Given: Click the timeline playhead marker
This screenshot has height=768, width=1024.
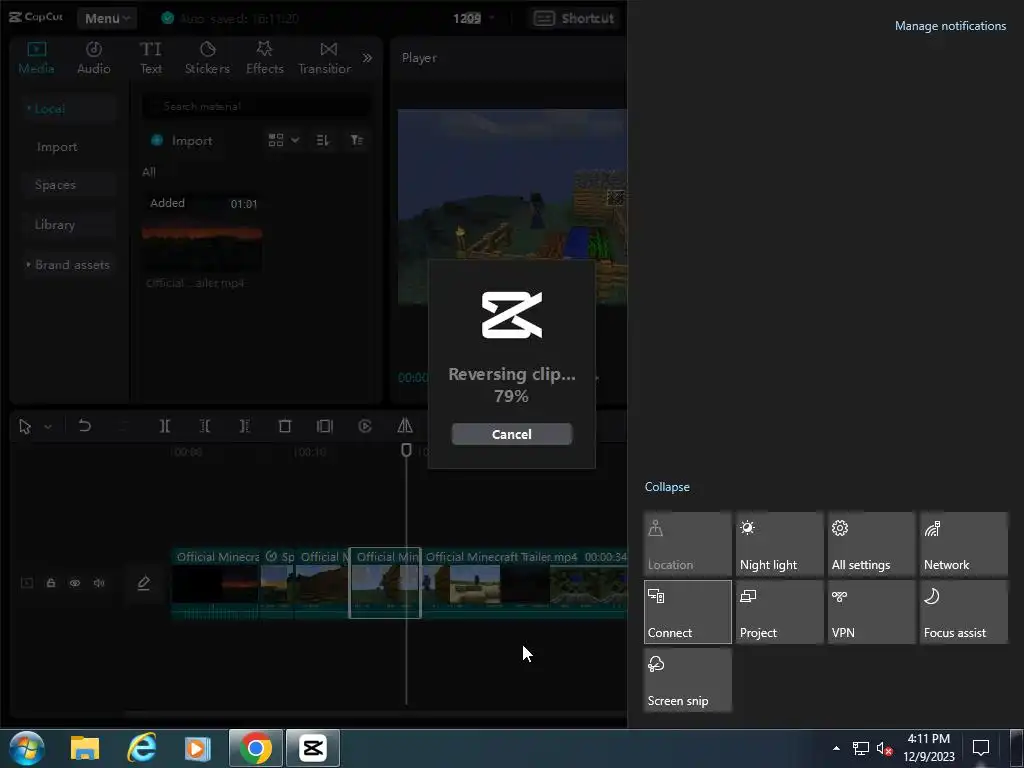Looking at the screenshot, I should click(x=406, y=450).
